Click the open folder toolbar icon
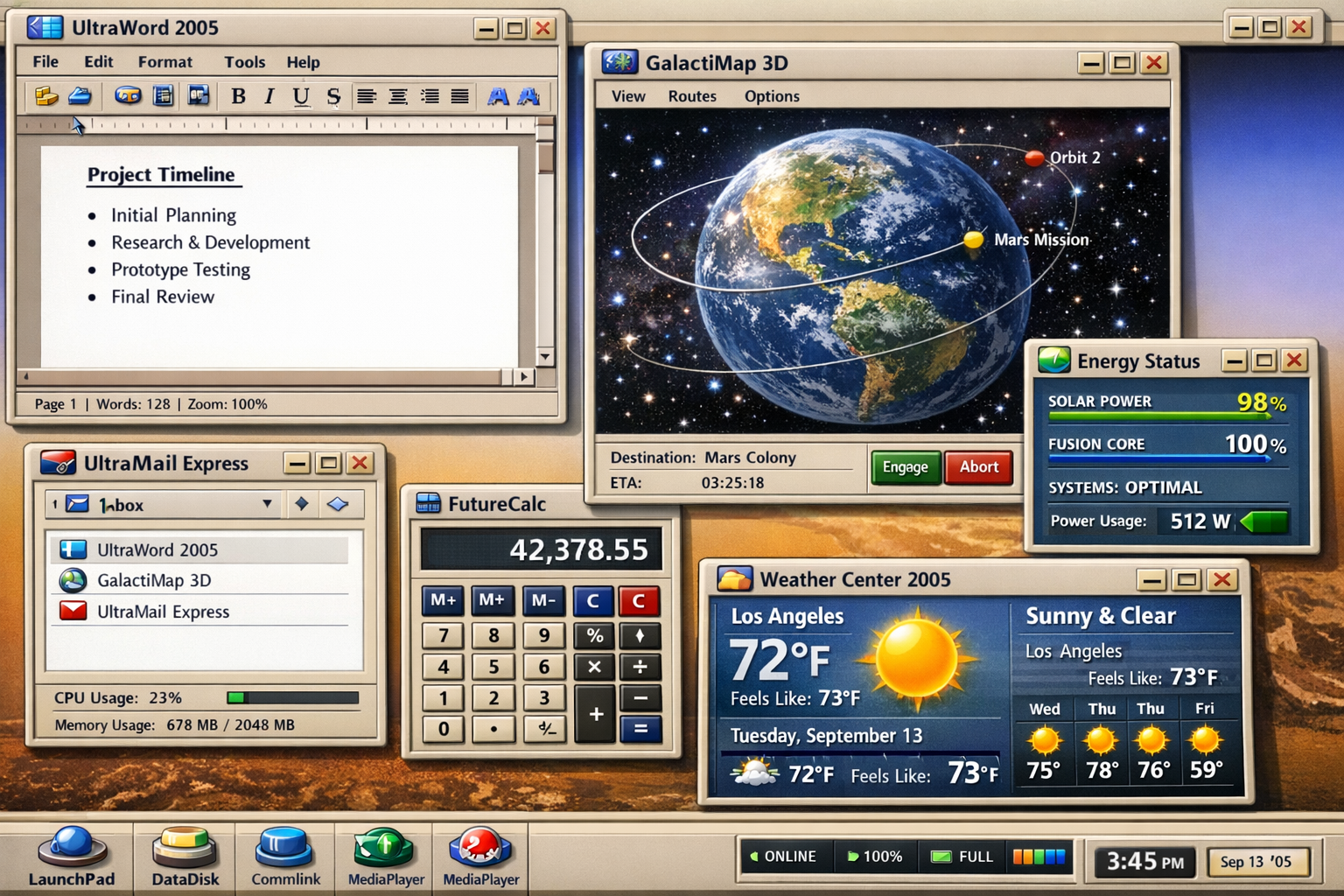The width and height of the screenshot is (1344, 896). tap(45, 96)
